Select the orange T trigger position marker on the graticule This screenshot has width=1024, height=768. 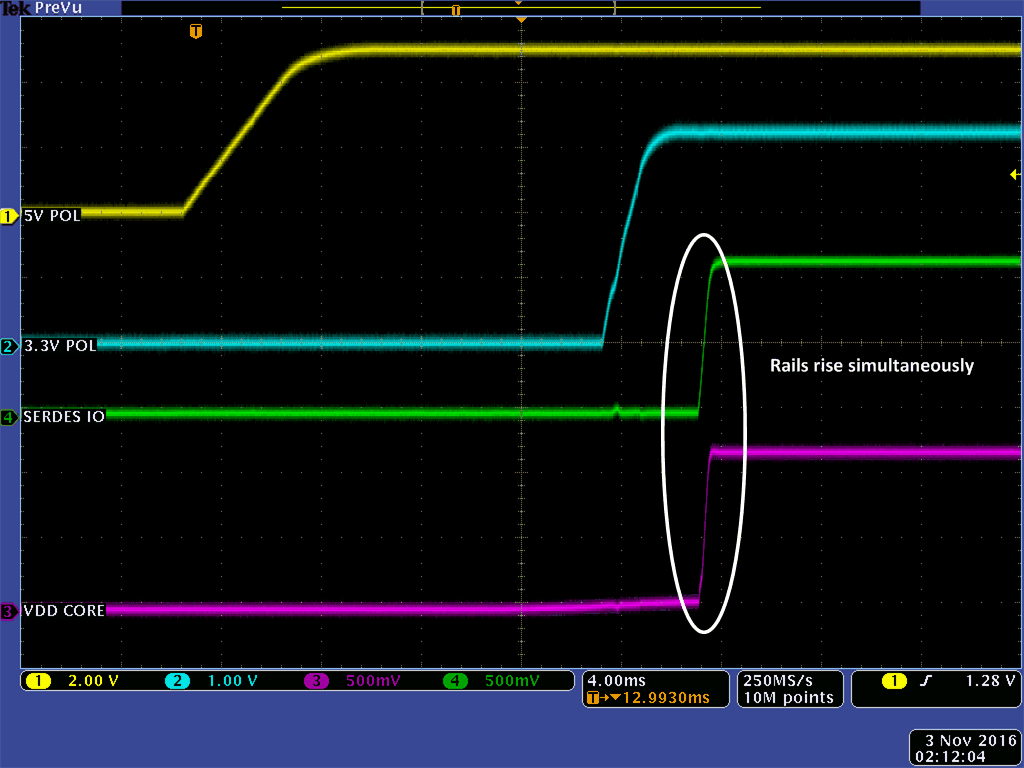[196, 32]
